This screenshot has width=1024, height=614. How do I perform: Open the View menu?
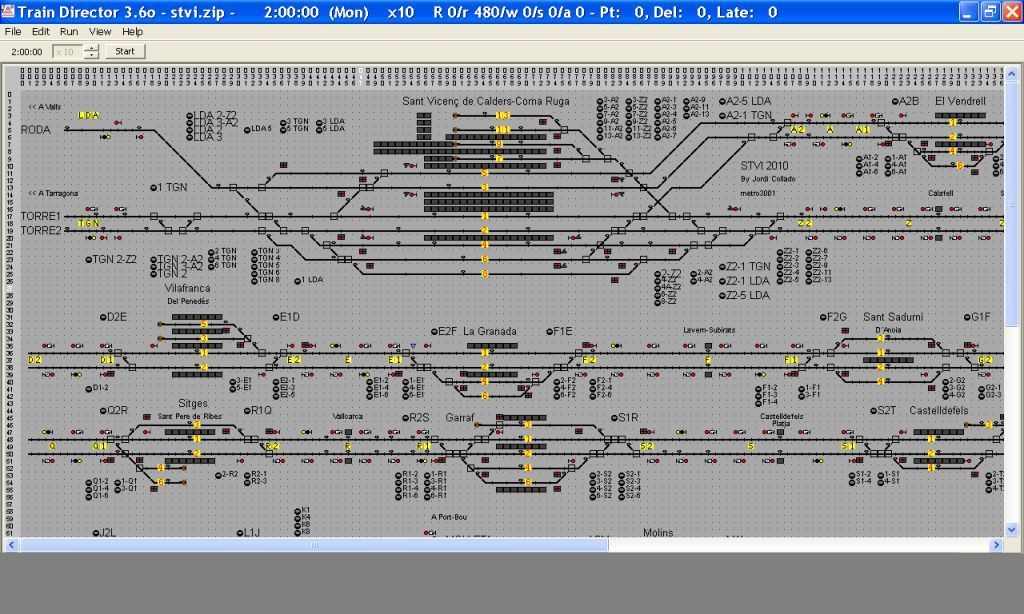pyautogui.click(x=100, y=32)
